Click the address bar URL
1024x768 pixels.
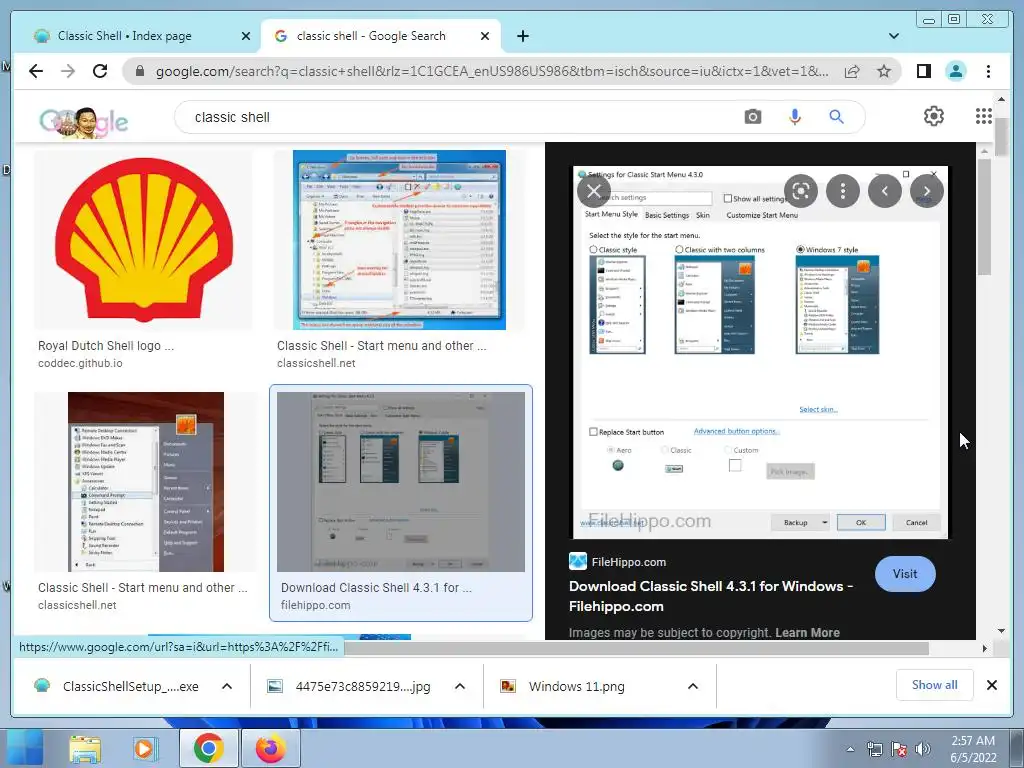click(x=492, y=71)
